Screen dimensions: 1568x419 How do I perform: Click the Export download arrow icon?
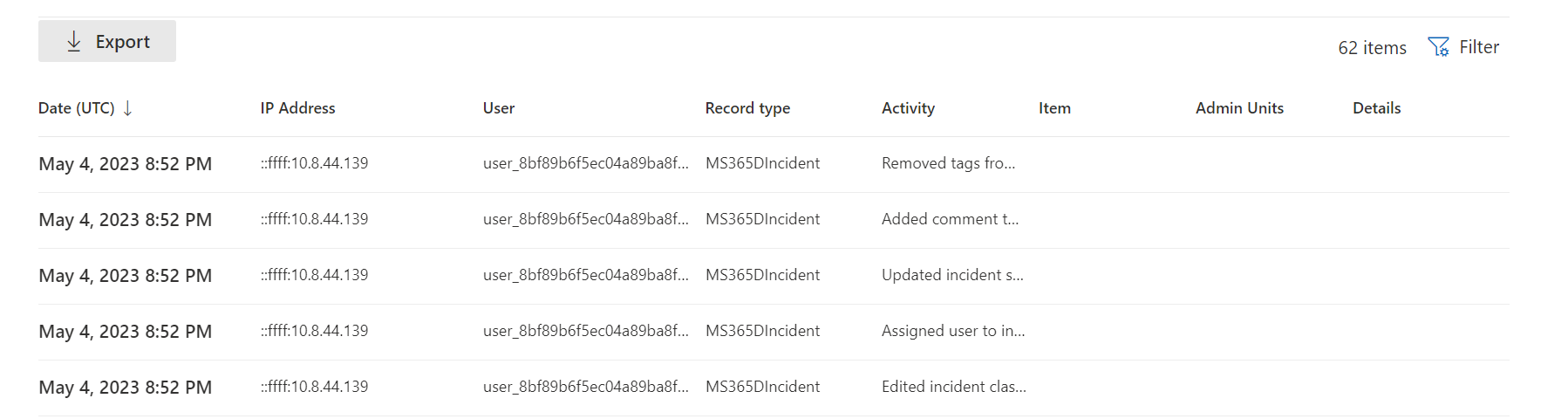[x=74, y=42]
